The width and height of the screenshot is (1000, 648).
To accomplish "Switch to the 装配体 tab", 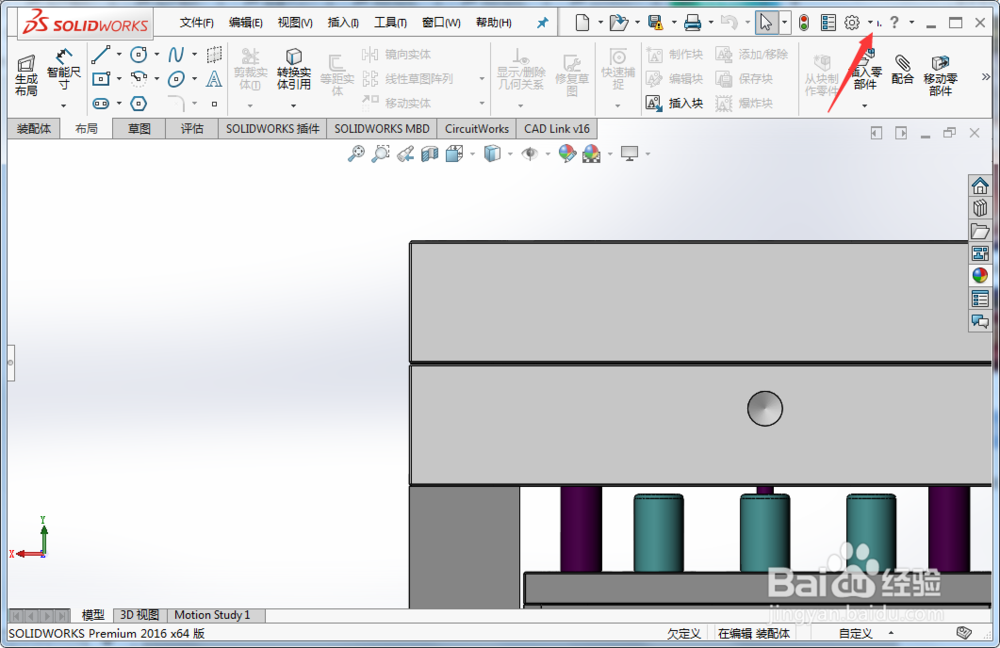I will click(34, 129).
